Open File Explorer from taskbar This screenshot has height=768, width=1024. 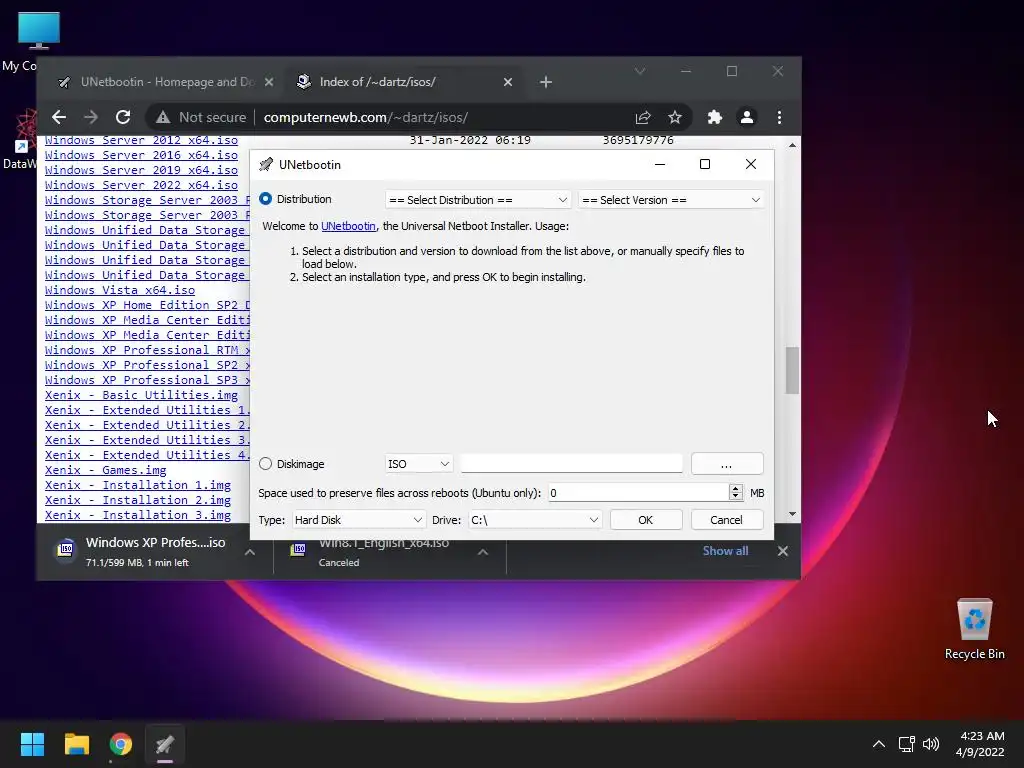pyautogui.click(x=76, y=744)
